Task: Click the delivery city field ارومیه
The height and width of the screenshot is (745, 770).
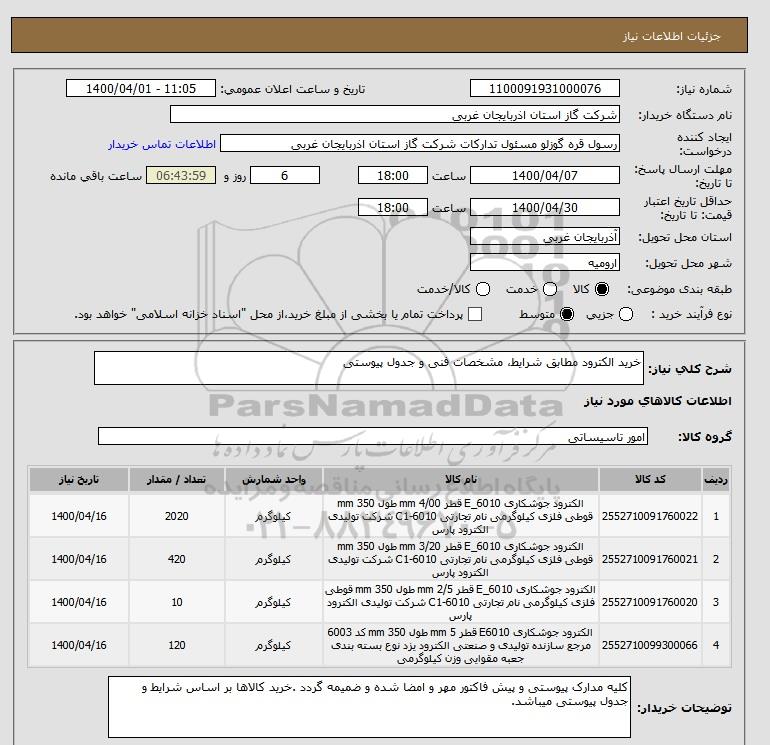Action: pos(545,263)
